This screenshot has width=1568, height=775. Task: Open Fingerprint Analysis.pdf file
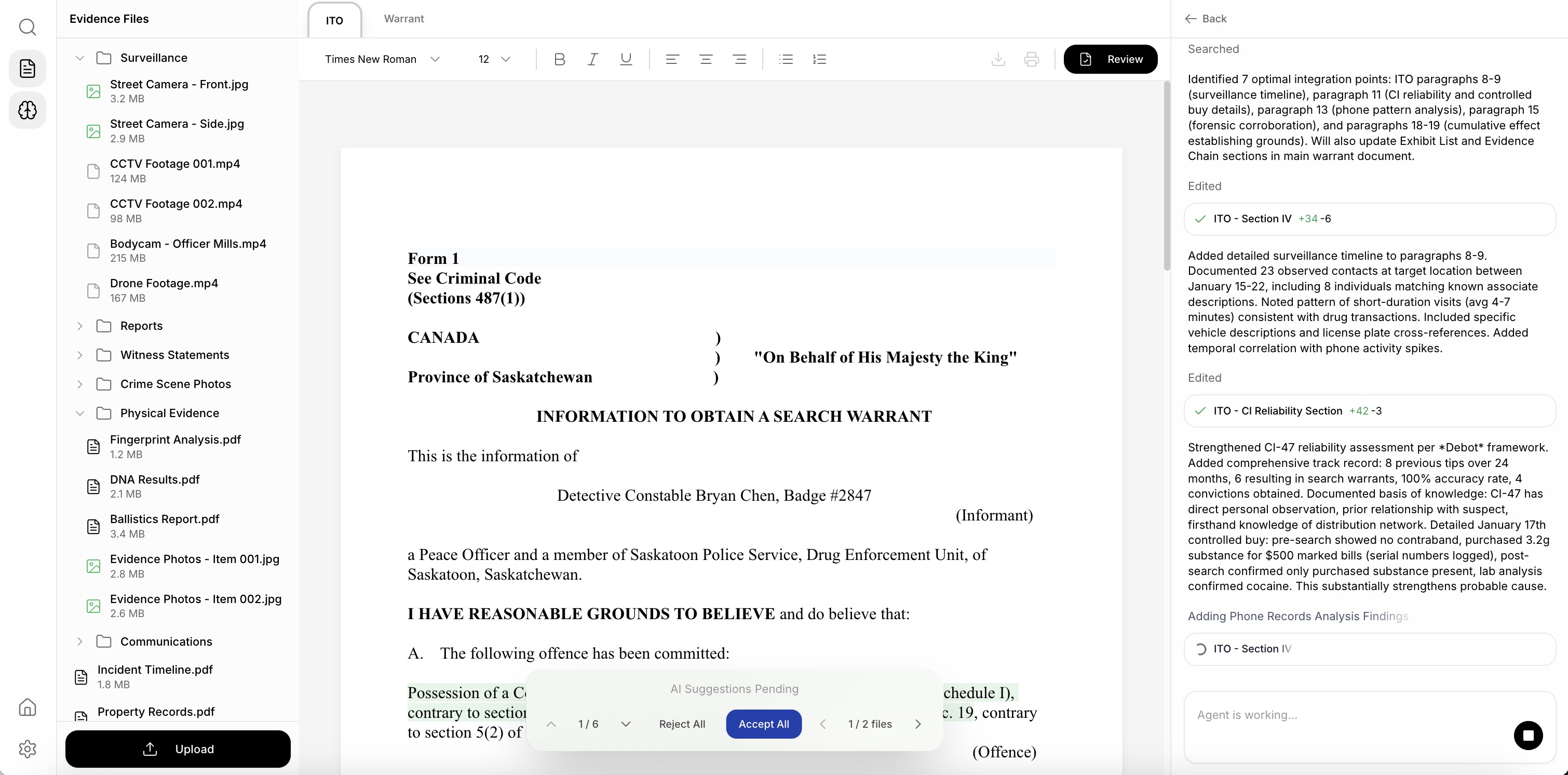point(174,439)
